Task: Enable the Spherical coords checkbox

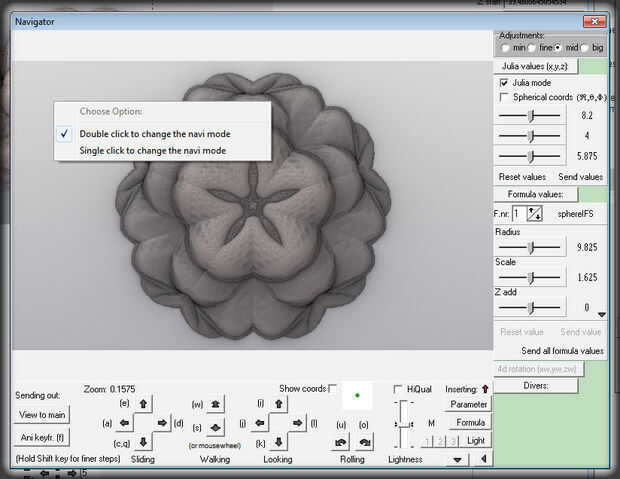Action: click(x=504, y=97)
